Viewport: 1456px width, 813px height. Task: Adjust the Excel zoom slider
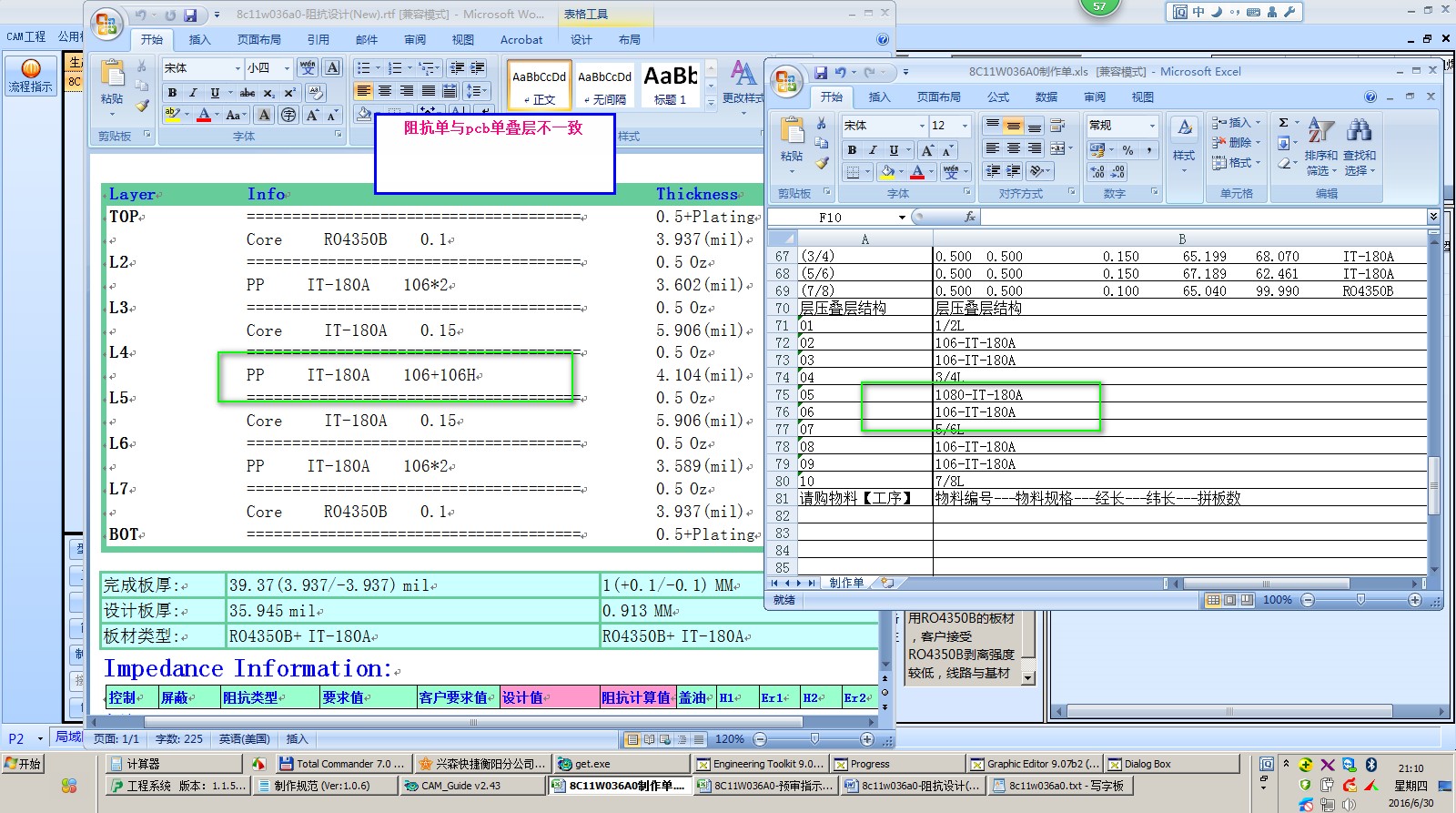tap(1360, 600)
